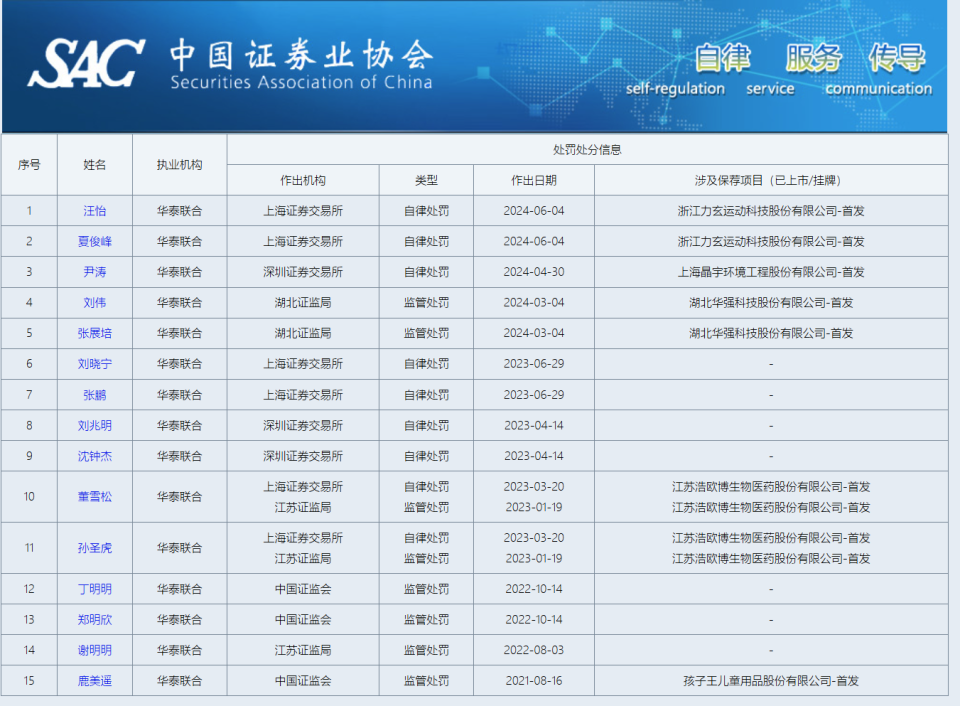Open the 郑明欣 name link
The width and height of the screenshot is (960, 706).
(x=95, y=620)
